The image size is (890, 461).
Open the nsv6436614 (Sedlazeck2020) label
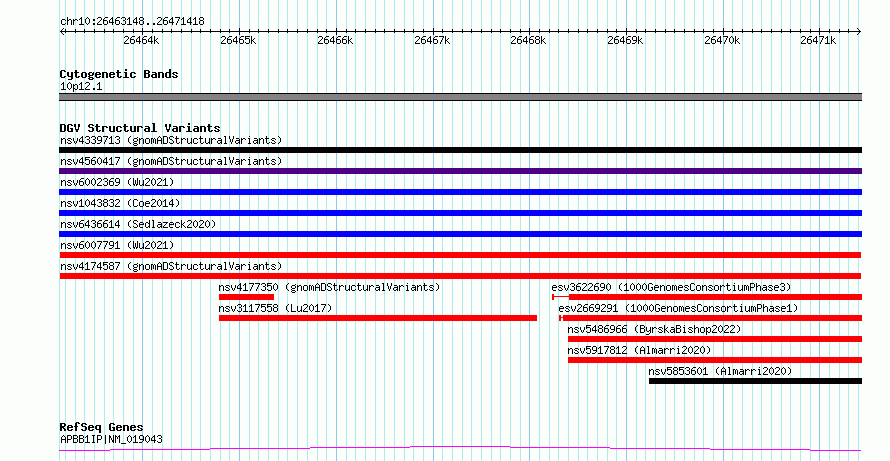click(x=138, y=224)
